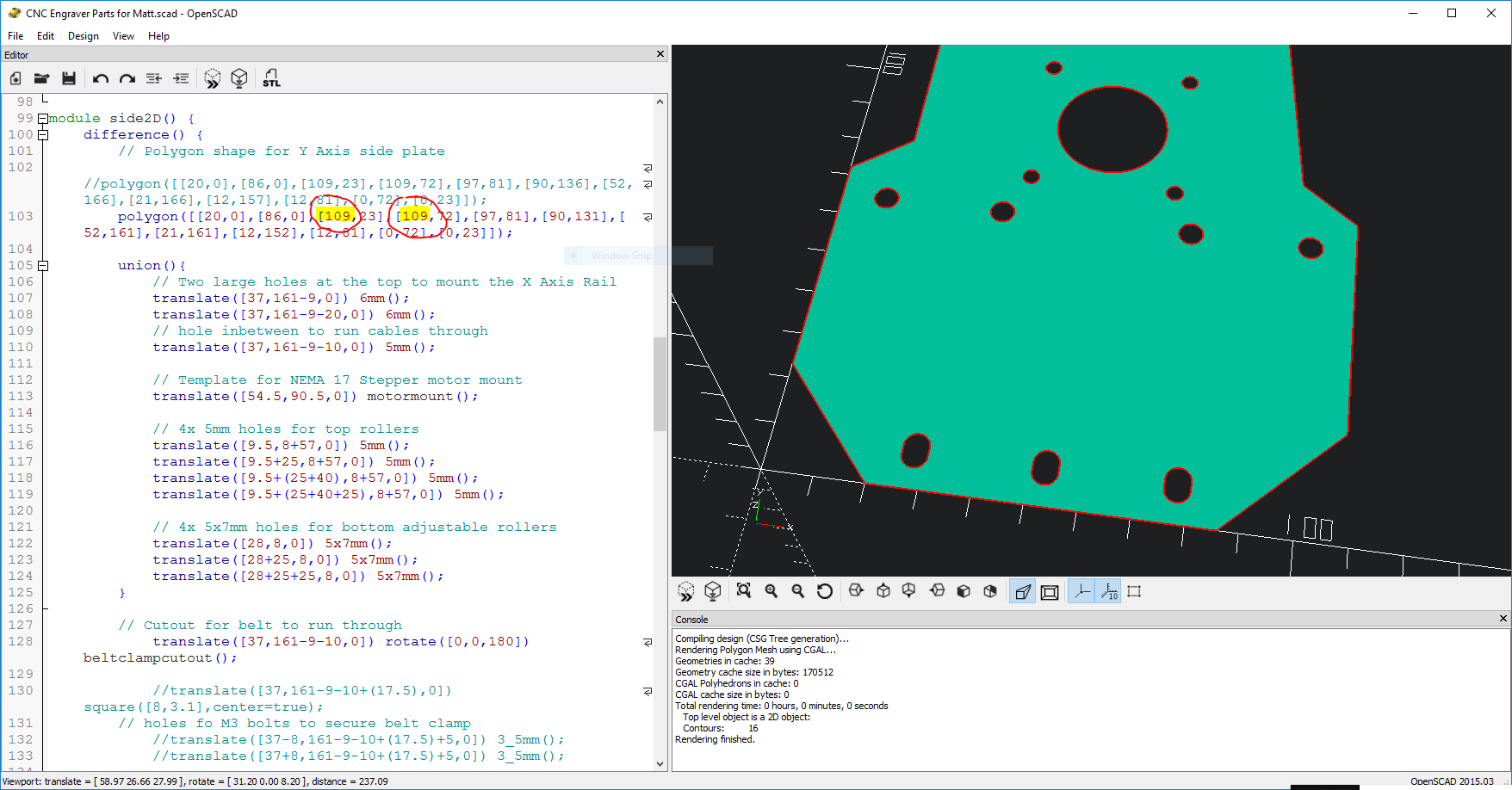Switch to Right view

coord(856,591)
